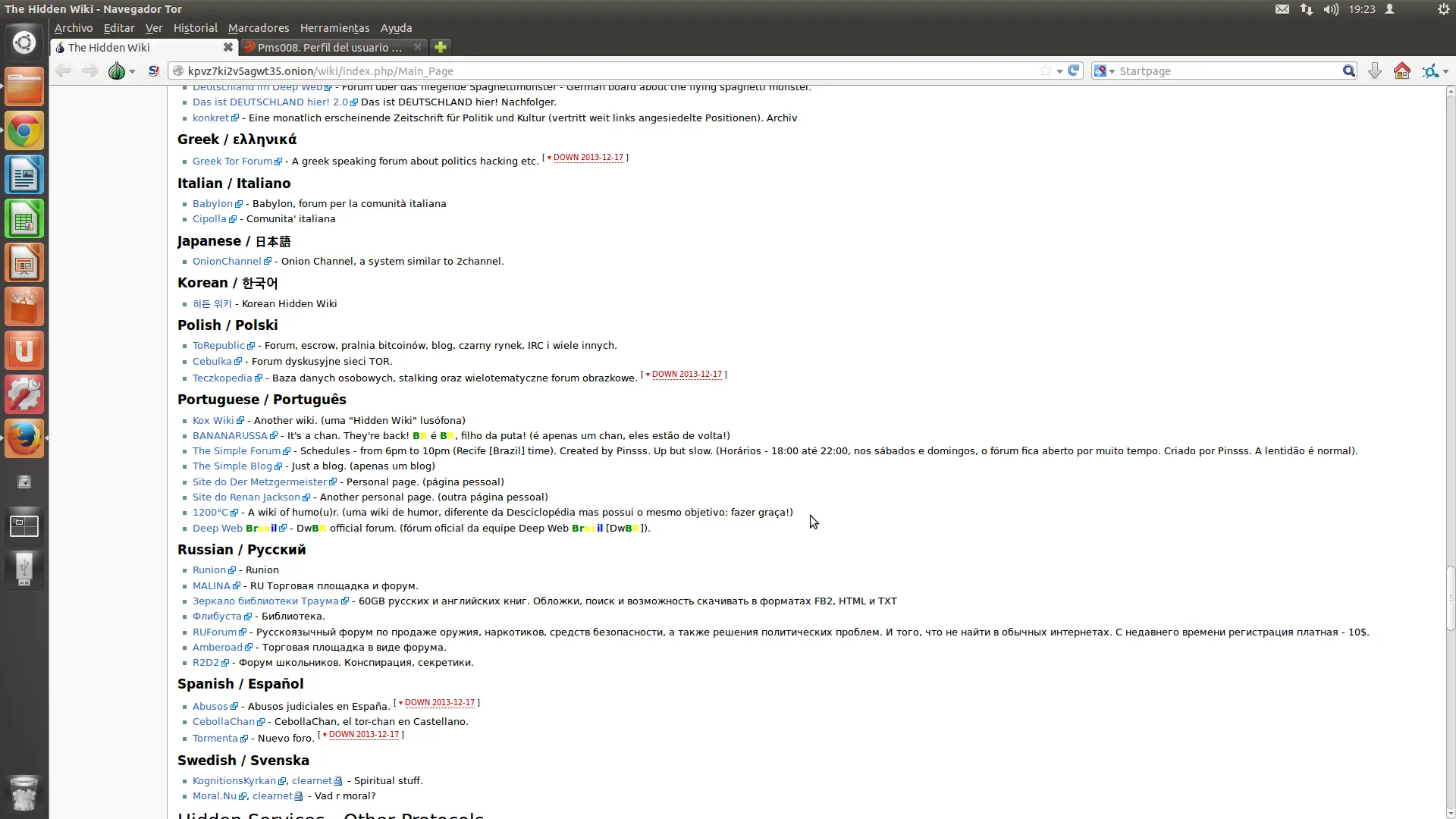The image size is (1456, 819).
Task: Open the Ayuda menu
Action: [396, 28]
